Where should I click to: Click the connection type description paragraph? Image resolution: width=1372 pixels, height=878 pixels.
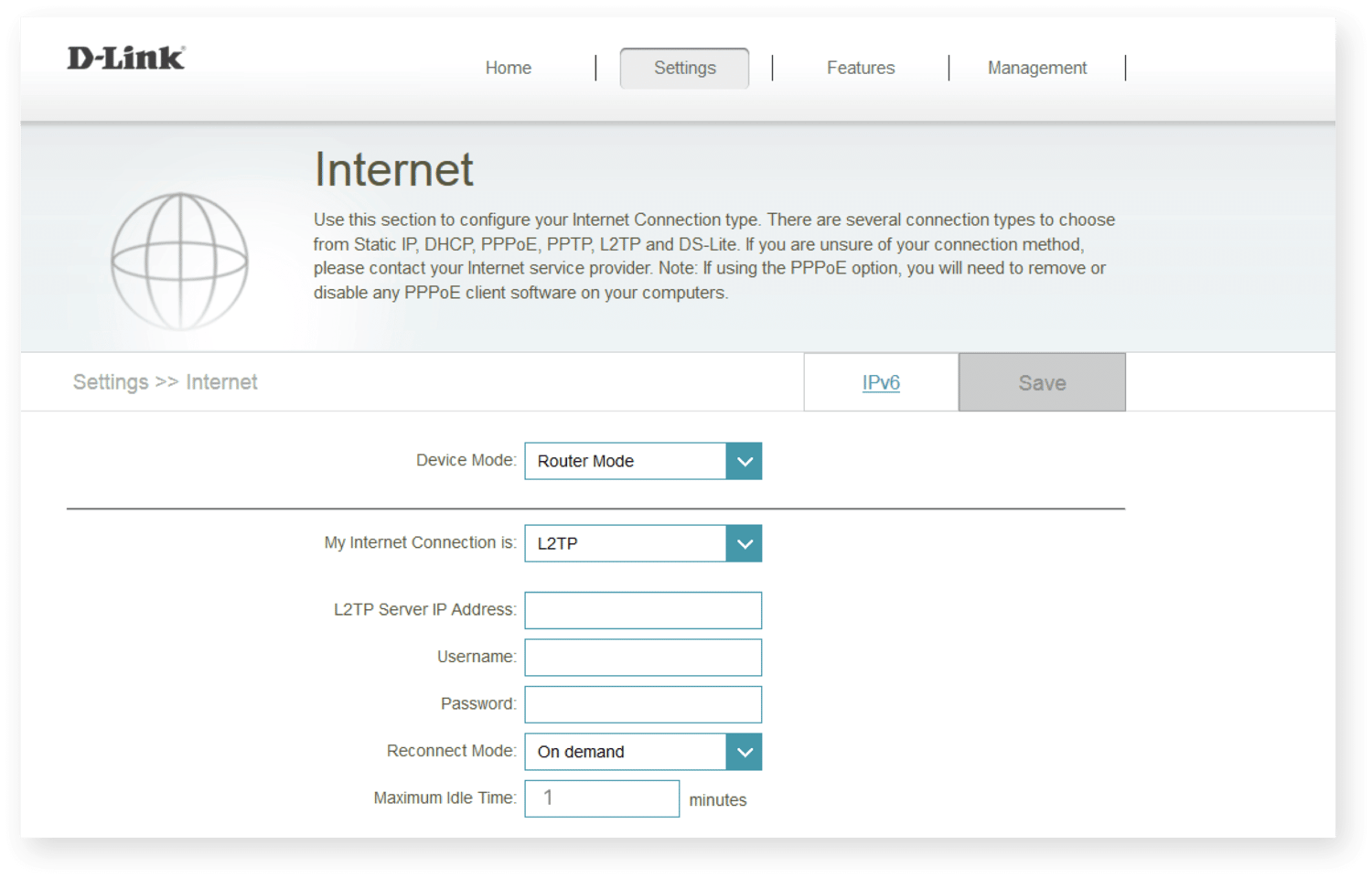(x=713, y=256)
